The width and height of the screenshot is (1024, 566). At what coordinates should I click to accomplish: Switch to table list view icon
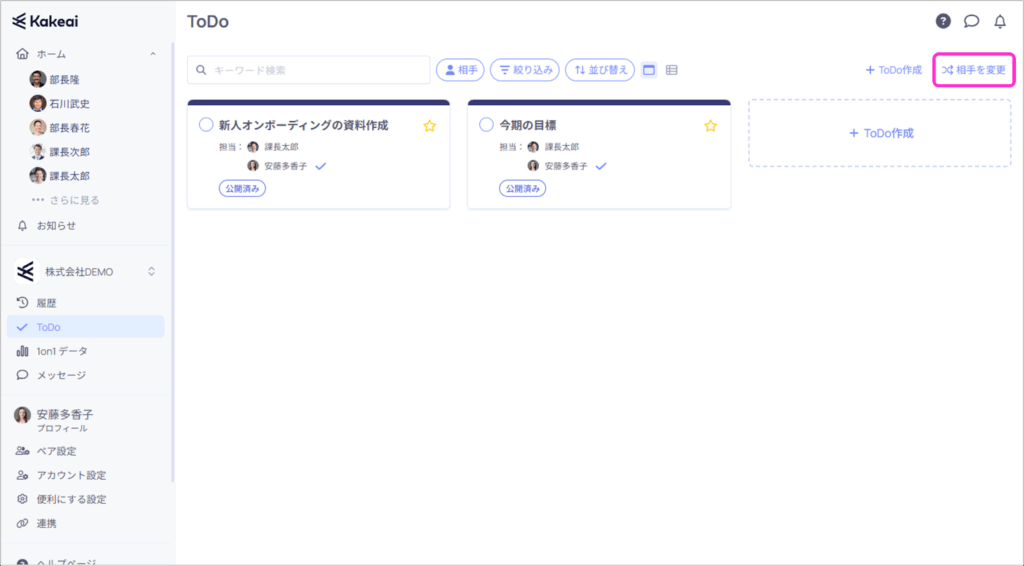(672, 70)
